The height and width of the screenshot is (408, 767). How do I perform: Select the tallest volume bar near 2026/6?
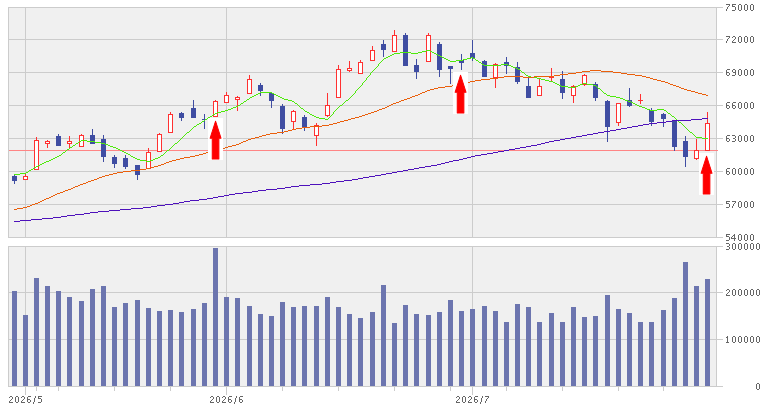[215, 317]
